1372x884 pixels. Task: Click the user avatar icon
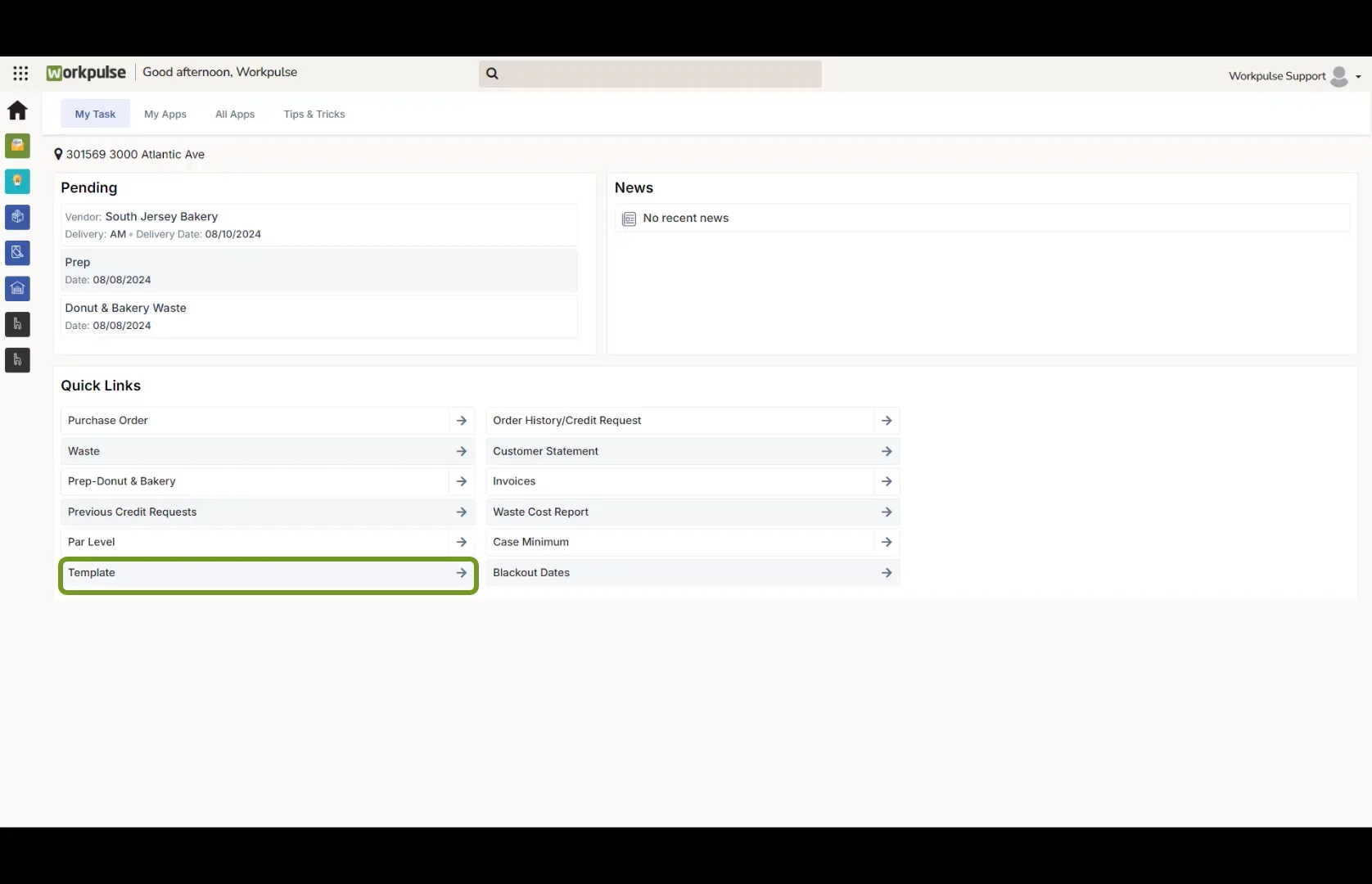coord(1339,76)
